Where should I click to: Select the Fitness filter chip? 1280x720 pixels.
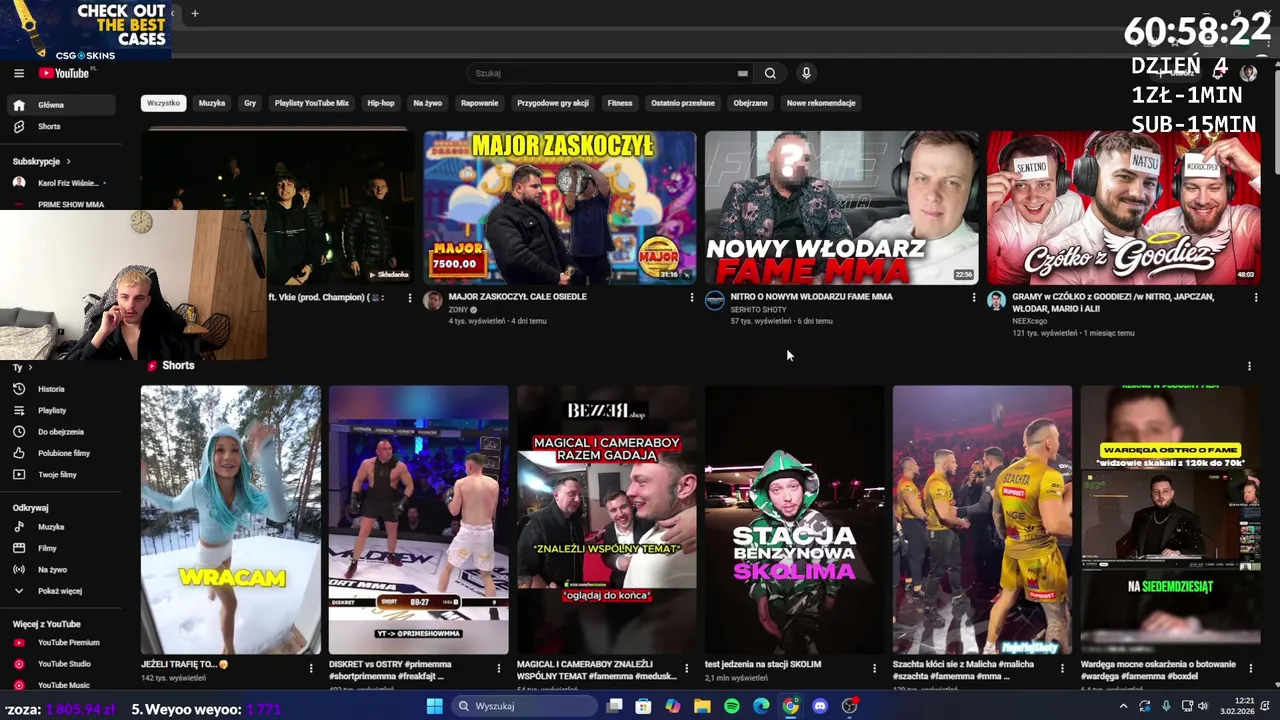[x=620, y=103]
